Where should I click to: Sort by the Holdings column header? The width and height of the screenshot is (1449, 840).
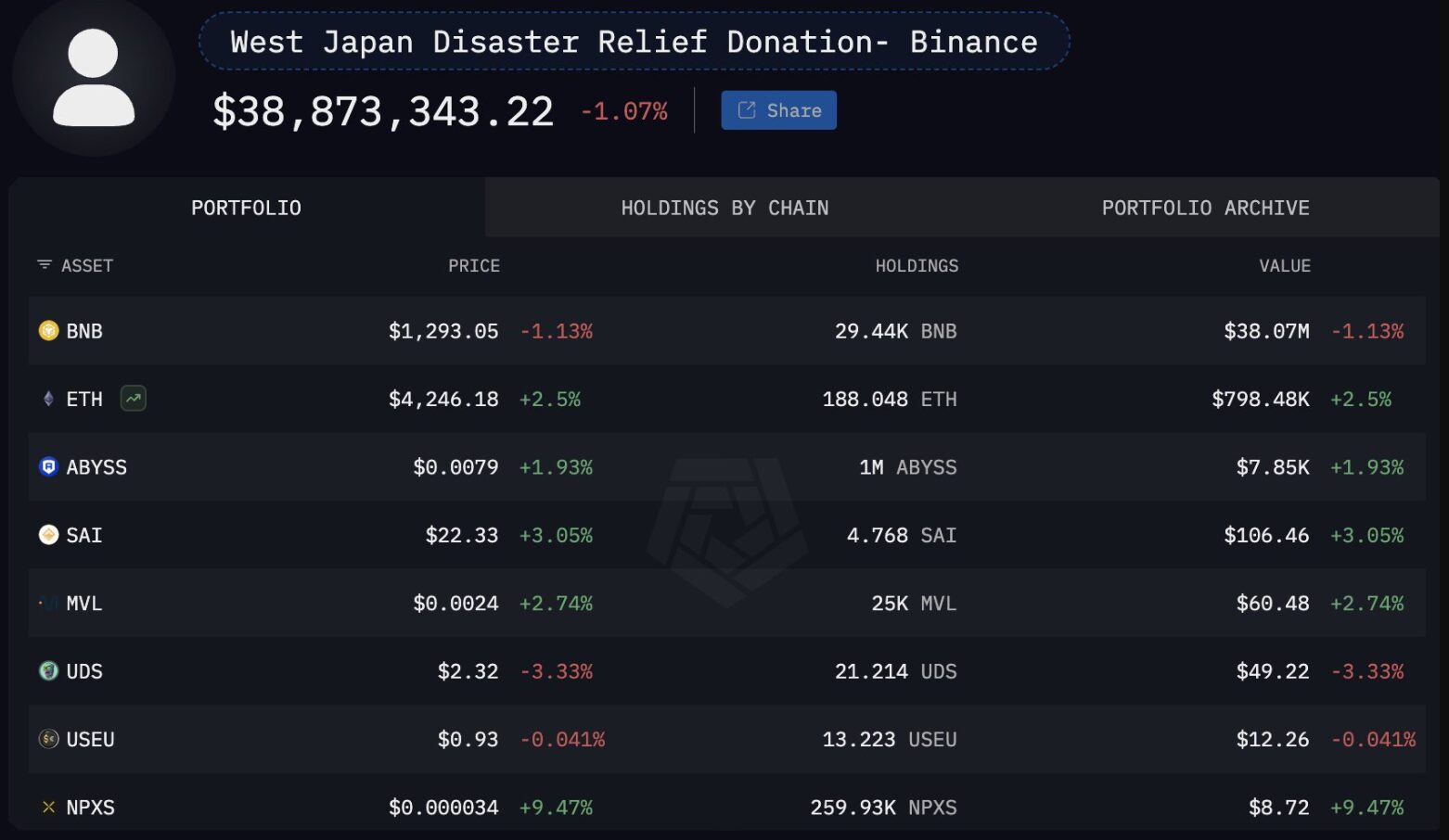tap(917, 266)
